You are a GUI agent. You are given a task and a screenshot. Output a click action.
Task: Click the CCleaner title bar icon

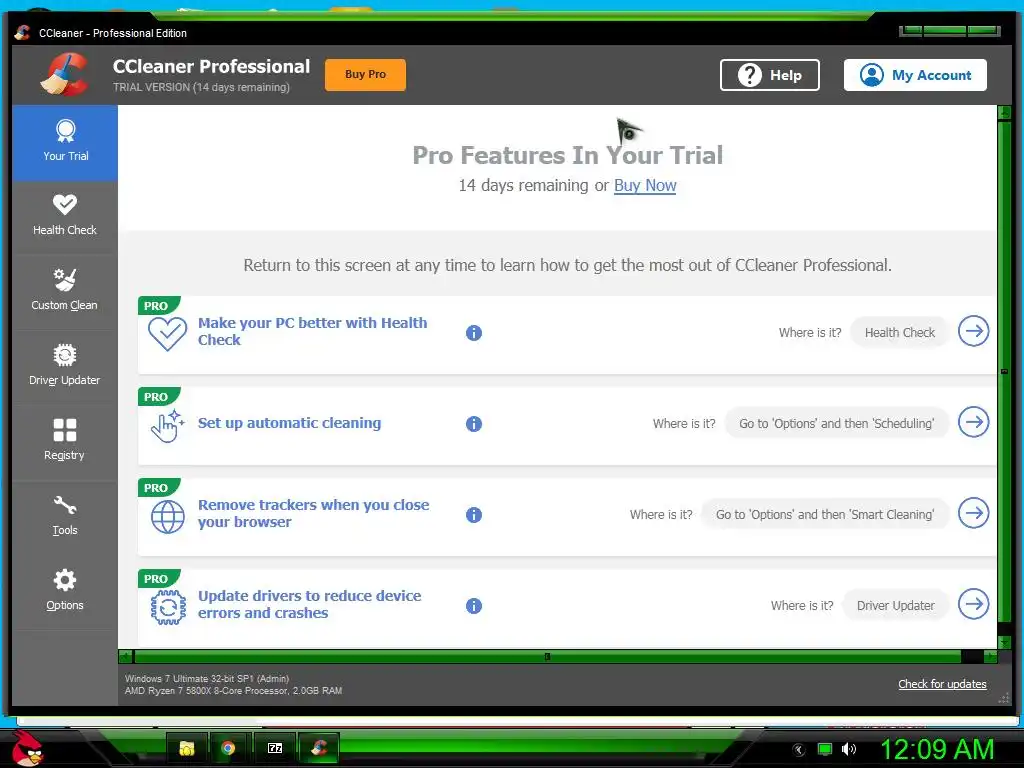22,33
